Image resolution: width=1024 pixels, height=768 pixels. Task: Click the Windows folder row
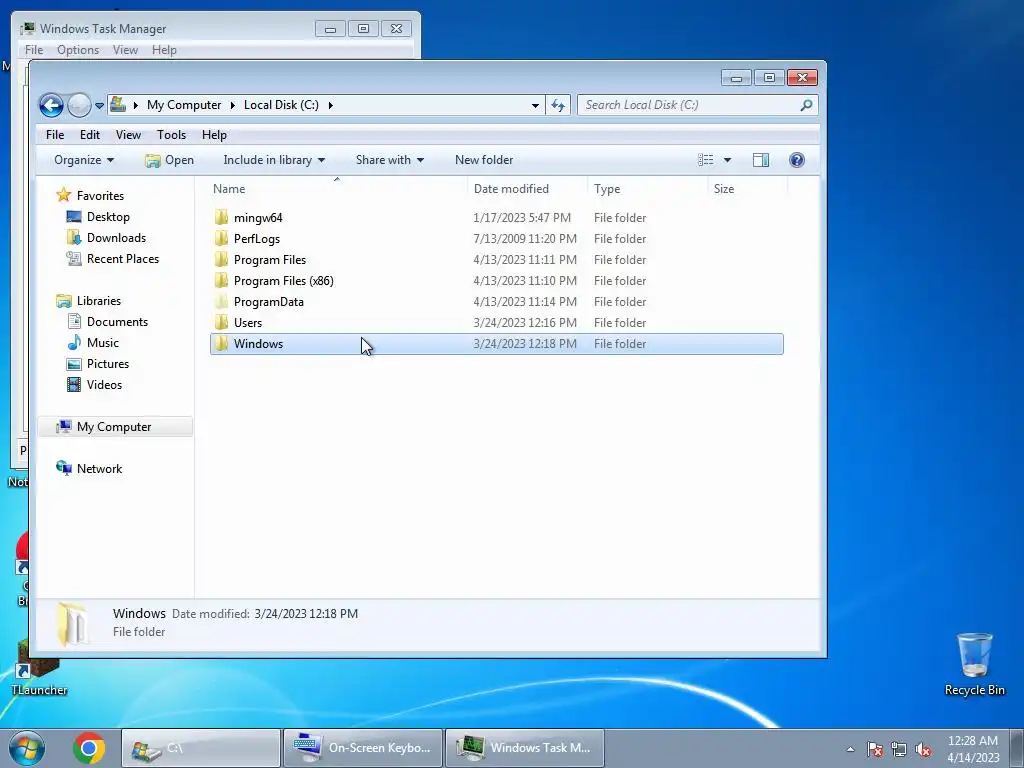pos(496,344)
